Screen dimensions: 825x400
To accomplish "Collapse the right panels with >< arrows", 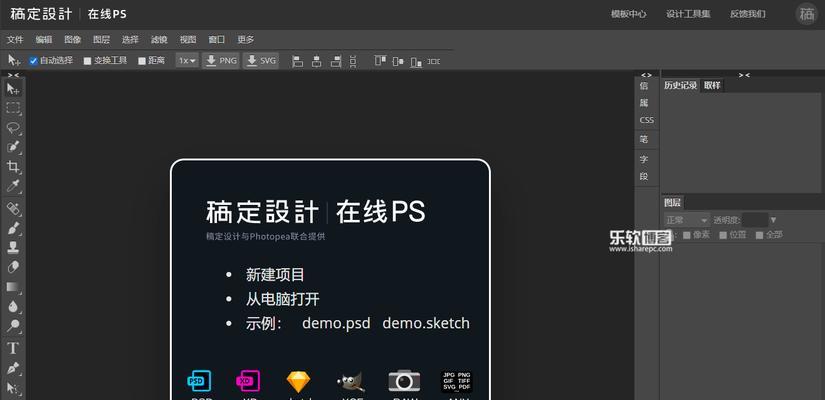I will coord(744,75).
